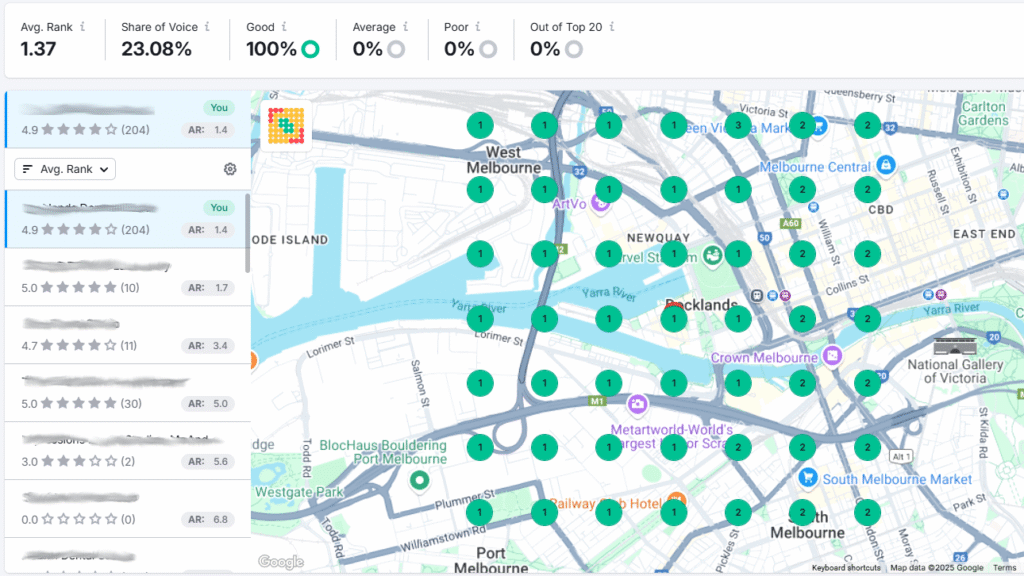The height and width of the screenshot is (576, 1024).
Task: Click the sidebar competitor list scrollbar
Action: coord(247,232)
